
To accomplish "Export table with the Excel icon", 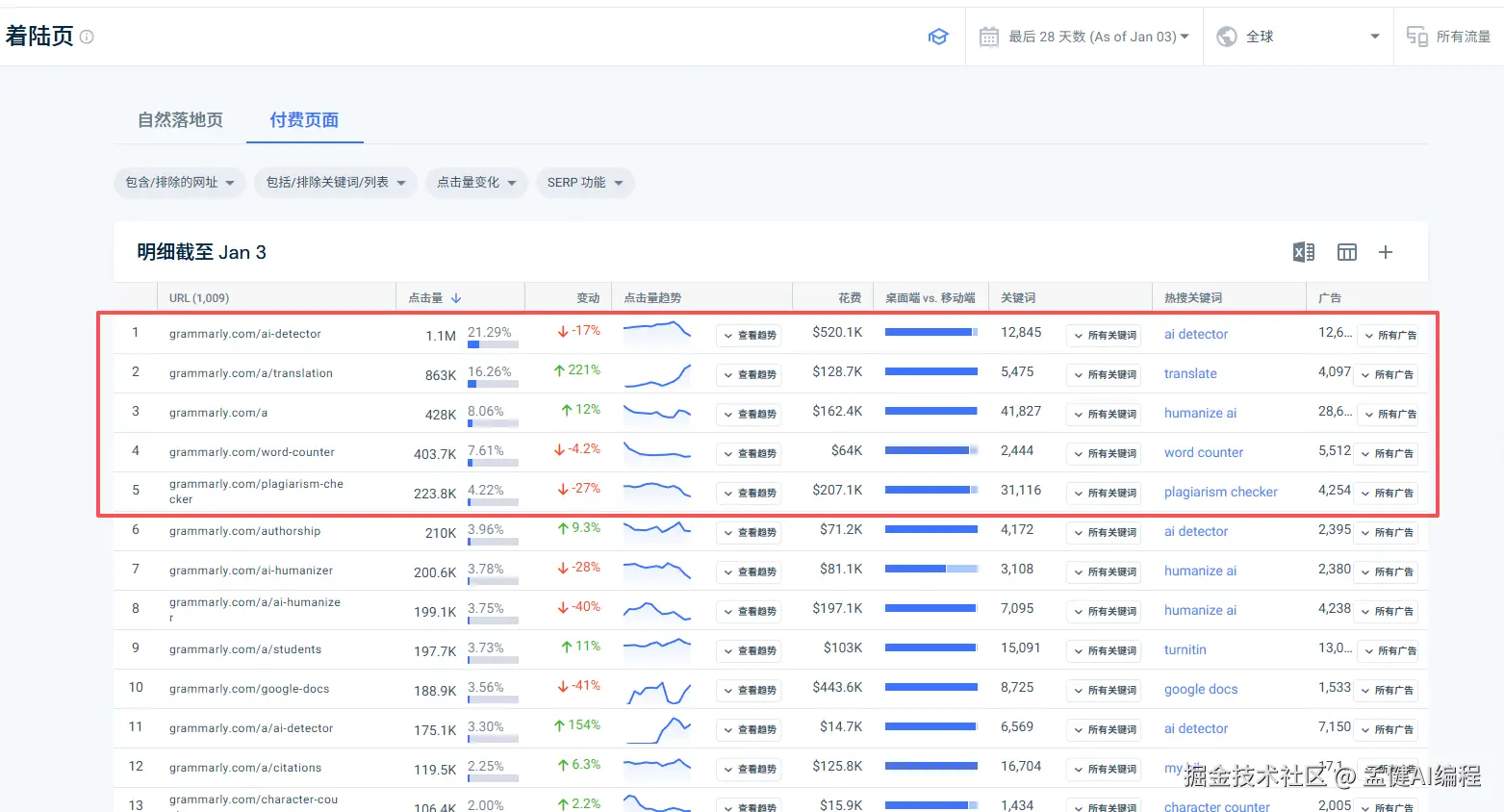I will [x=1303, y=252].
